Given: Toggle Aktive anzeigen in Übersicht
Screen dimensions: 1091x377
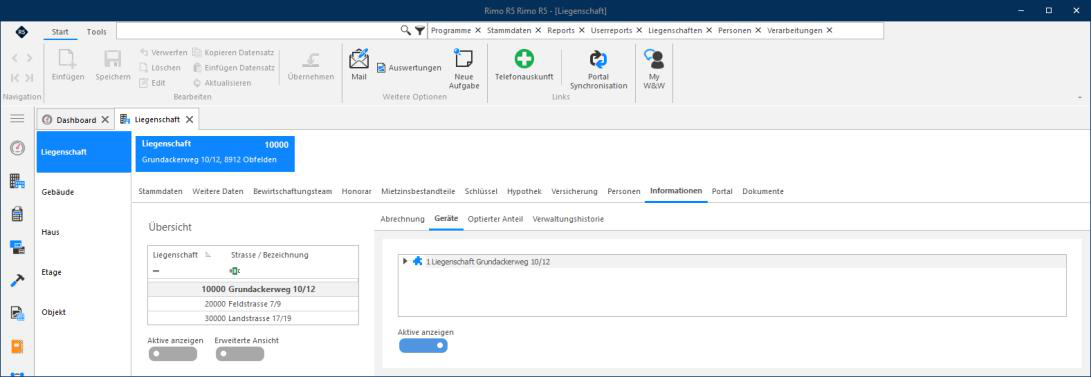Looking at the screenshot, I should point(173,354).
